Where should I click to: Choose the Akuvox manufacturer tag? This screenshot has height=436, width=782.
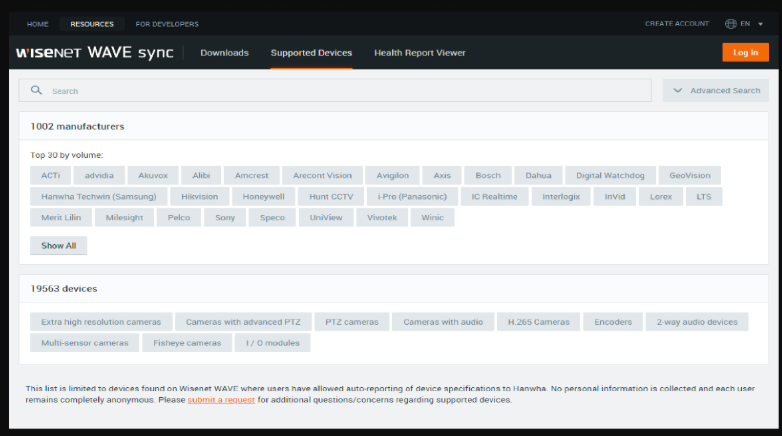[153, 176]
